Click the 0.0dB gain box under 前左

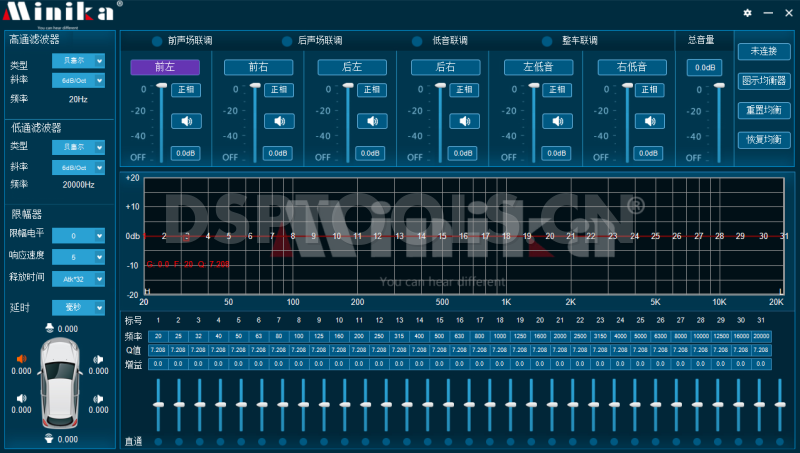(x=186, y=153)
